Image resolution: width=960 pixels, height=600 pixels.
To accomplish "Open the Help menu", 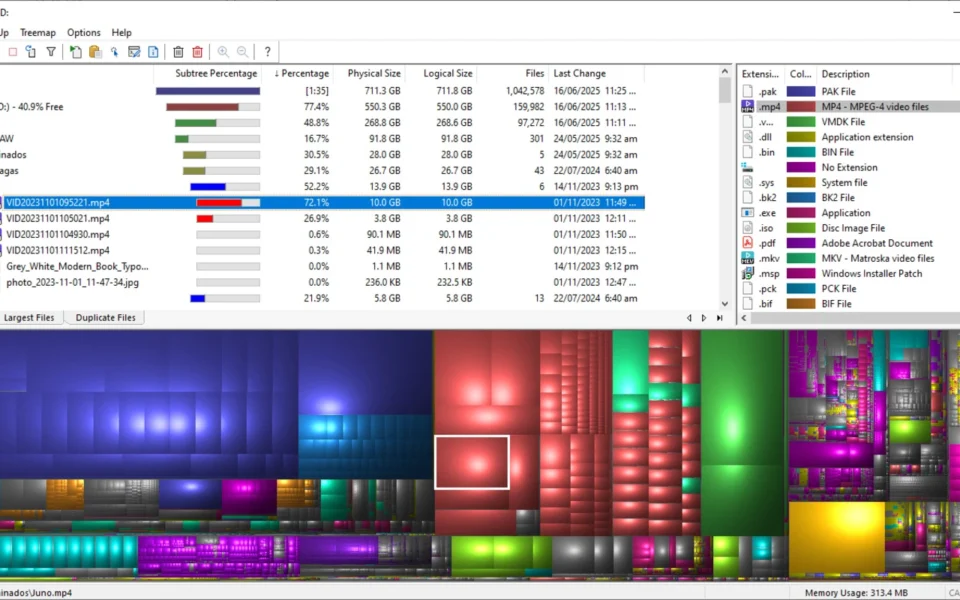I will tap(121, 32).
